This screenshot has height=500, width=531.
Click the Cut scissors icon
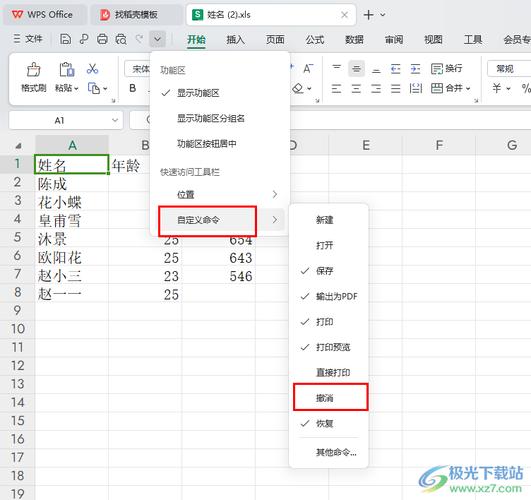[92, 69]
